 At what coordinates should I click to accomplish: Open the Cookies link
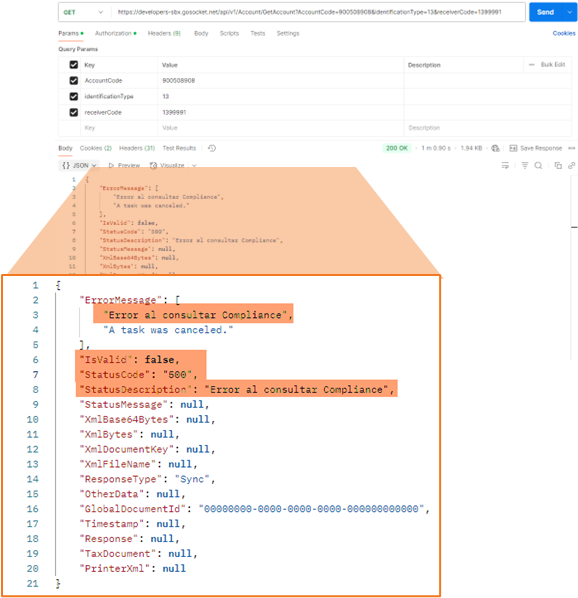[564, 34]
